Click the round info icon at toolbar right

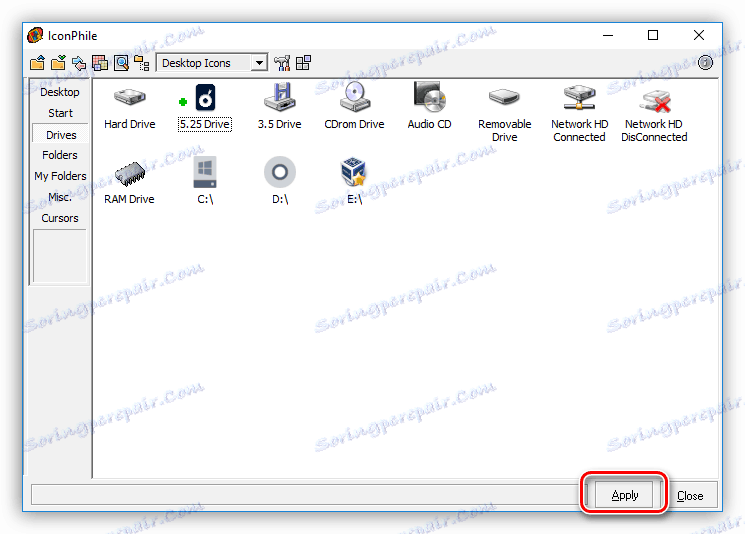tap(705, 62)
